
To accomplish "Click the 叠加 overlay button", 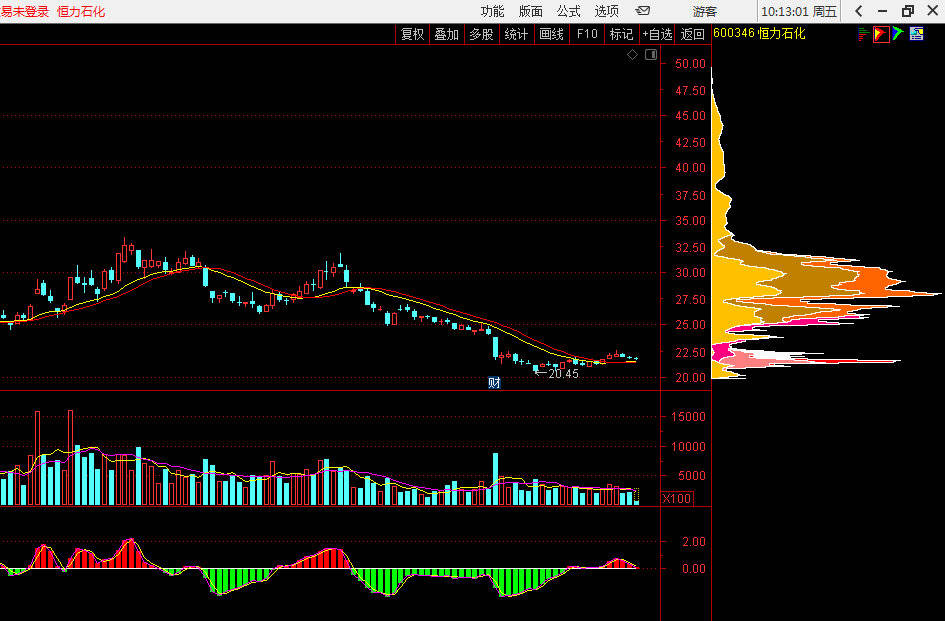I will click(447, 34).
